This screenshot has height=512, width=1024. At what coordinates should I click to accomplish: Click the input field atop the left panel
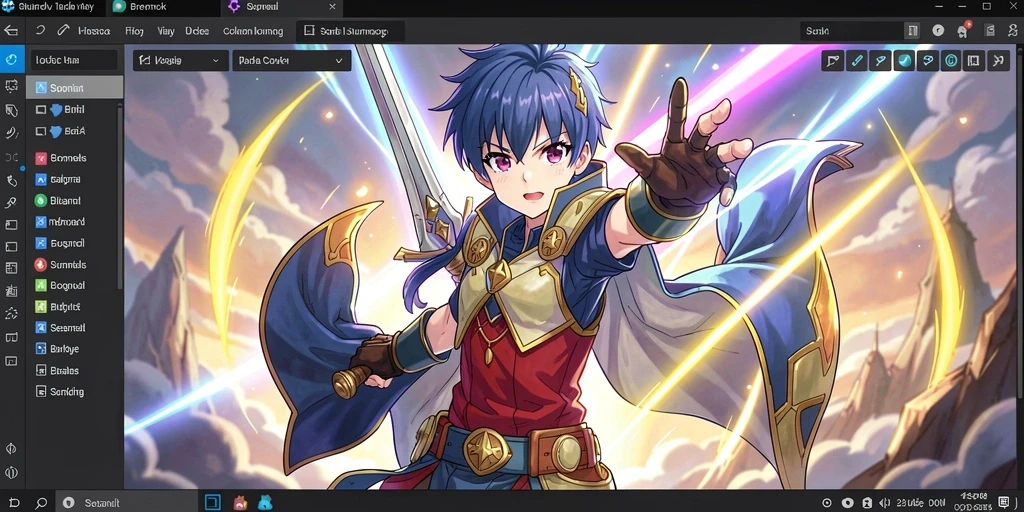coord(74,60)
